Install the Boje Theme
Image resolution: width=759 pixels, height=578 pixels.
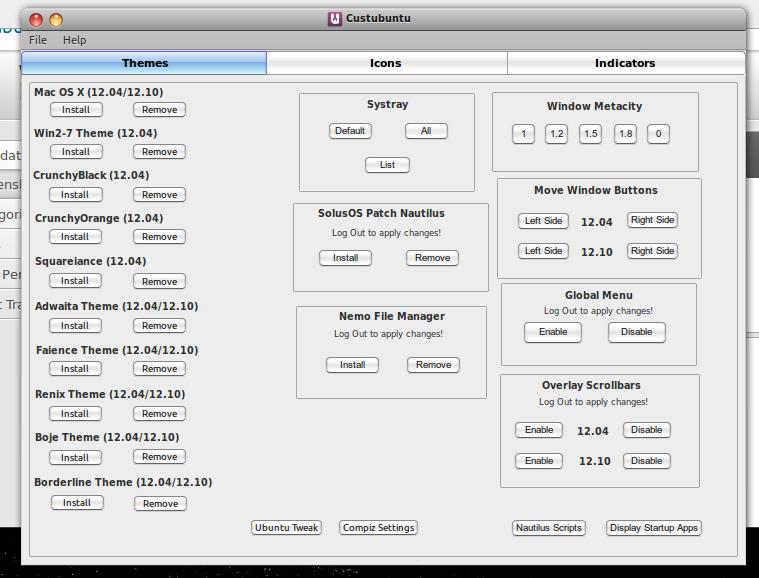(x=75, y=457)
